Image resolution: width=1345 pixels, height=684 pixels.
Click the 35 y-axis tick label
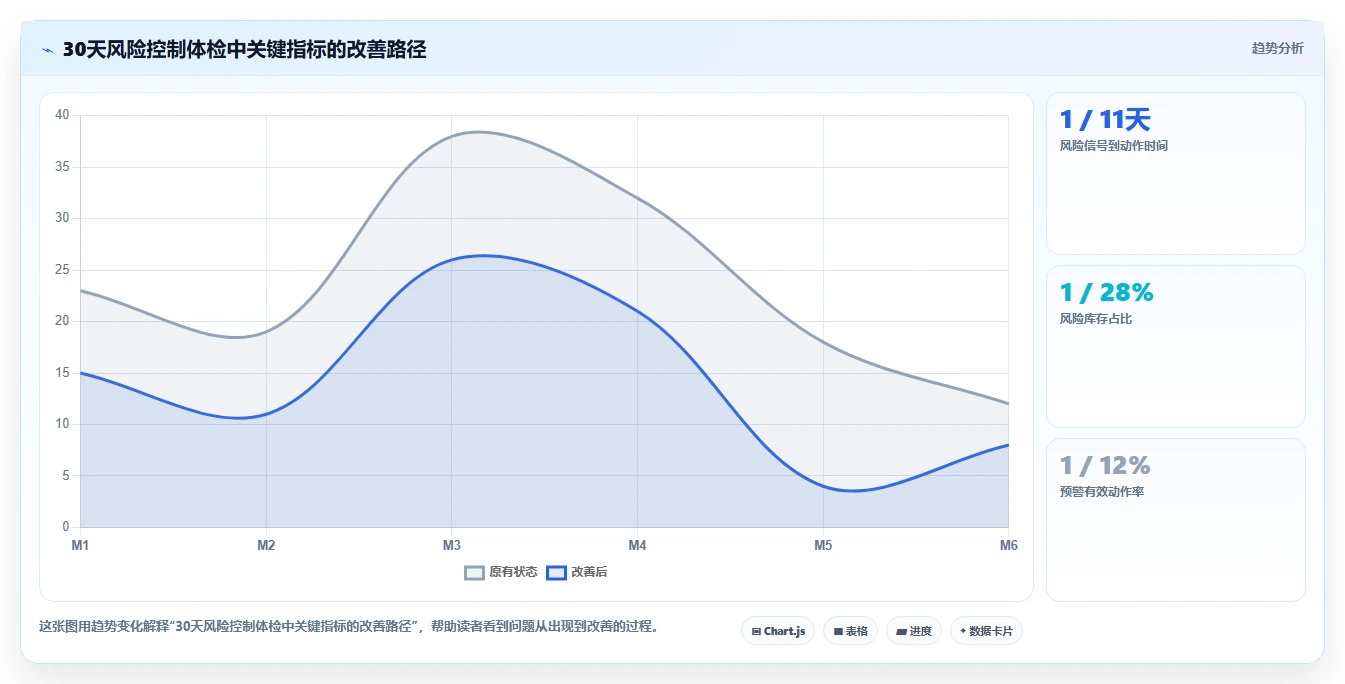click(x=62, y=166)
